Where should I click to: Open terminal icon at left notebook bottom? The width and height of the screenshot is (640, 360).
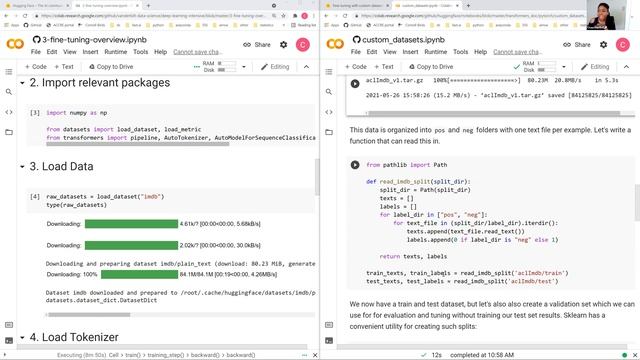coord(9,340)
